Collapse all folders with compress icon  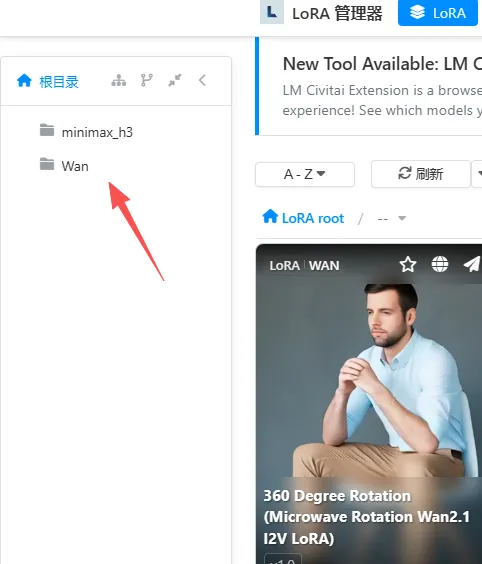[x=175, y=80]
